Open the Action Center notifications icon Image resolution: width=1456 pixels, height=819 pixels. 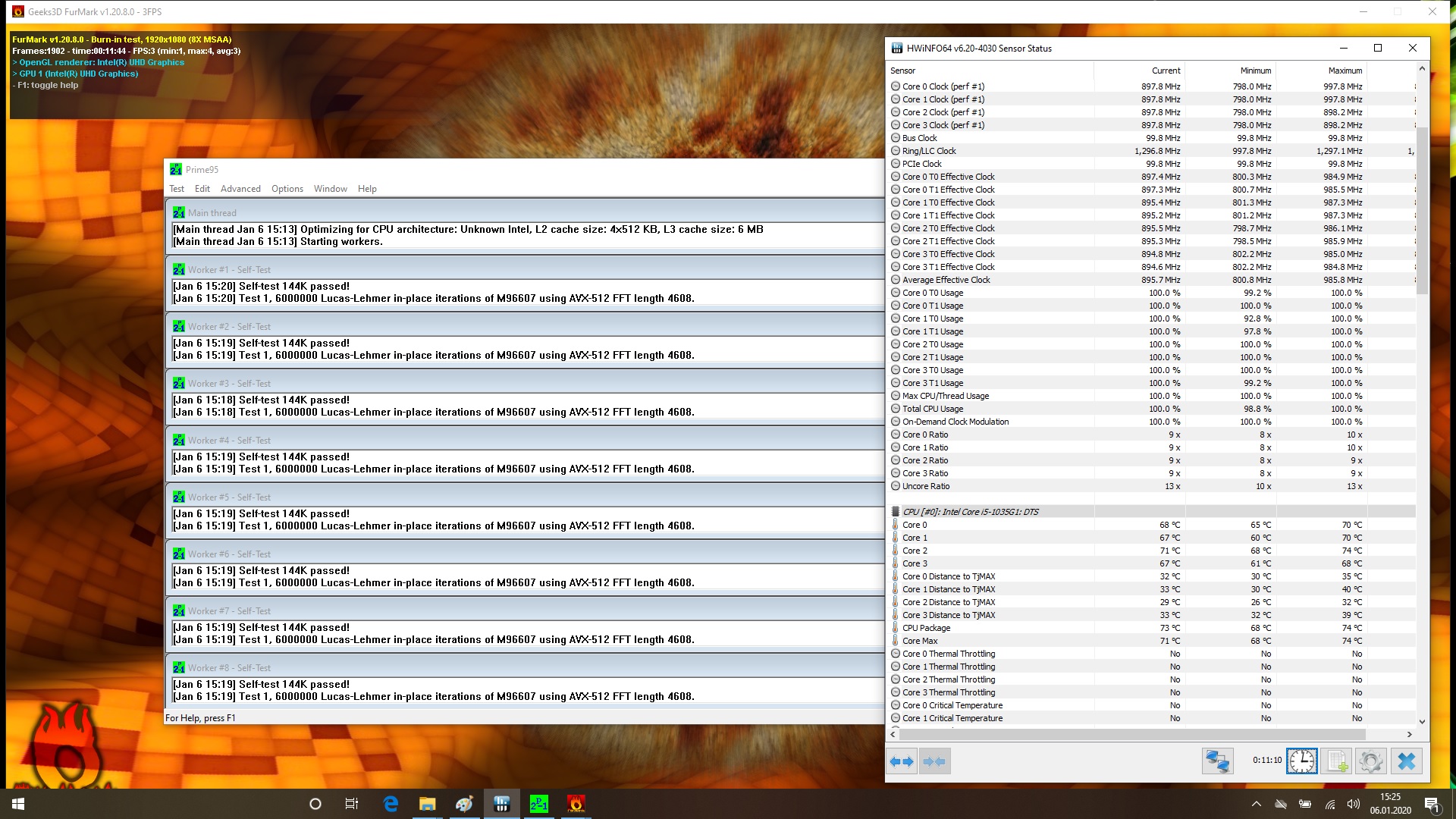[x=1432, y=804]
